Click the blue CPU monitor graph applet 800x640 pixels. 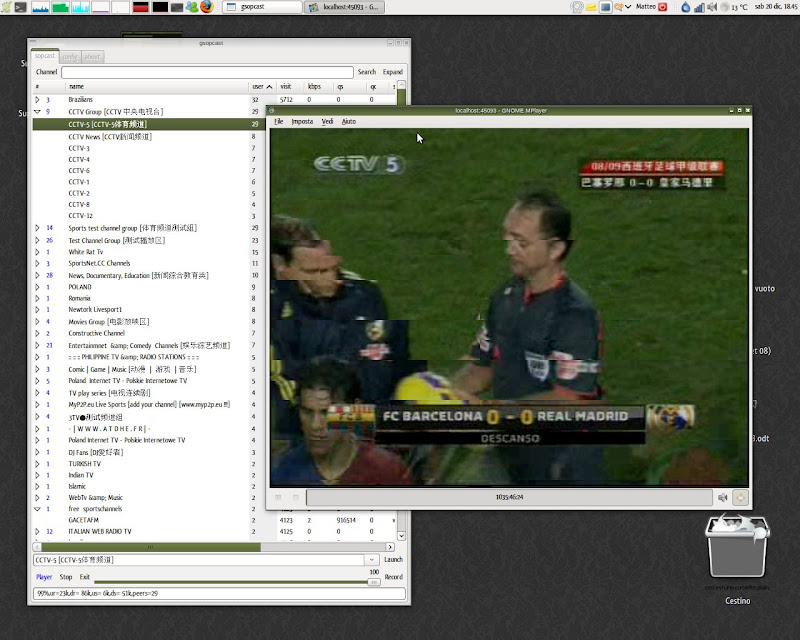click(40, 7)
